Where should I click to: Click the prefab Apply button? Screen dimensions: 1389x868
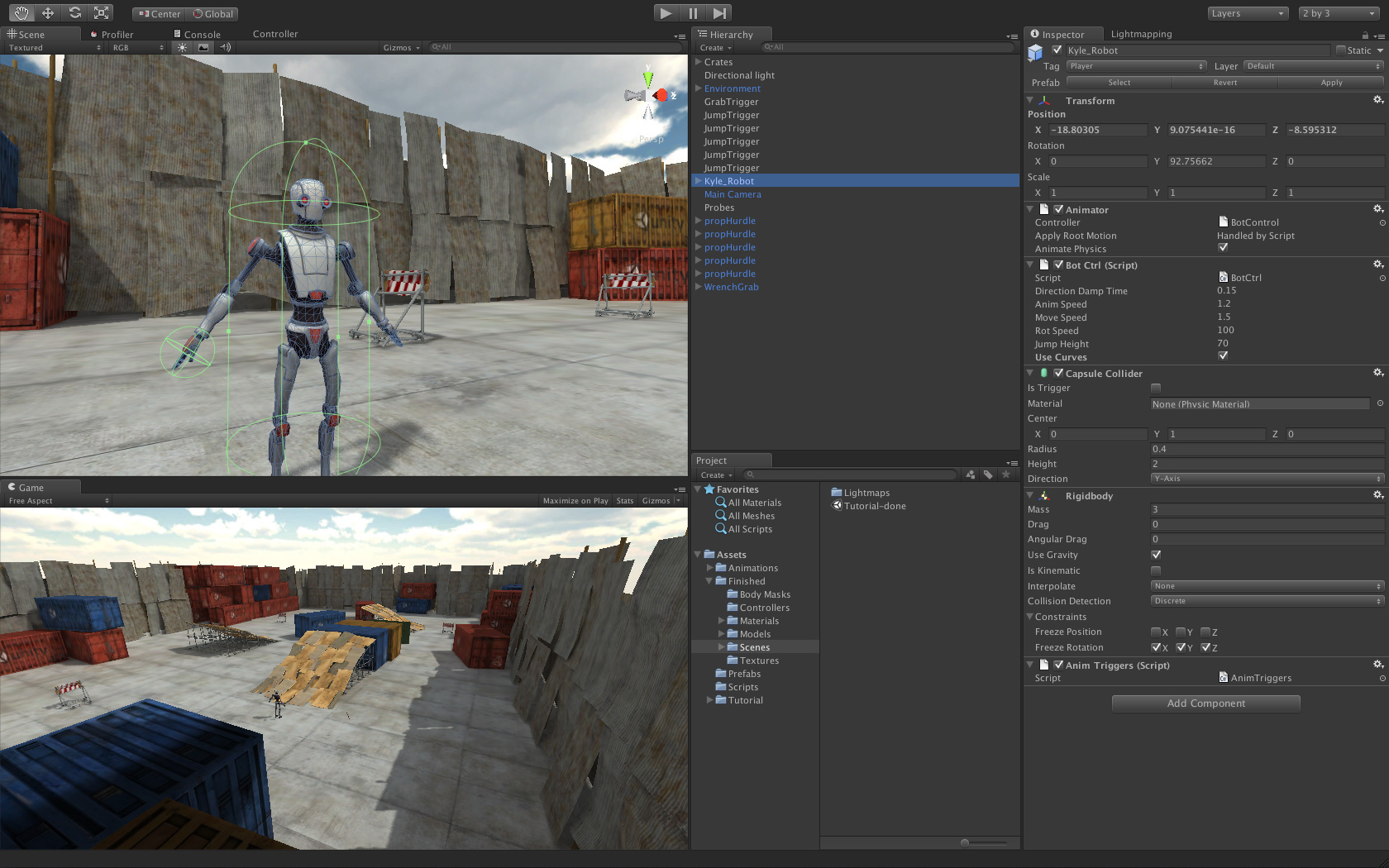click(x=1331, y=83)
